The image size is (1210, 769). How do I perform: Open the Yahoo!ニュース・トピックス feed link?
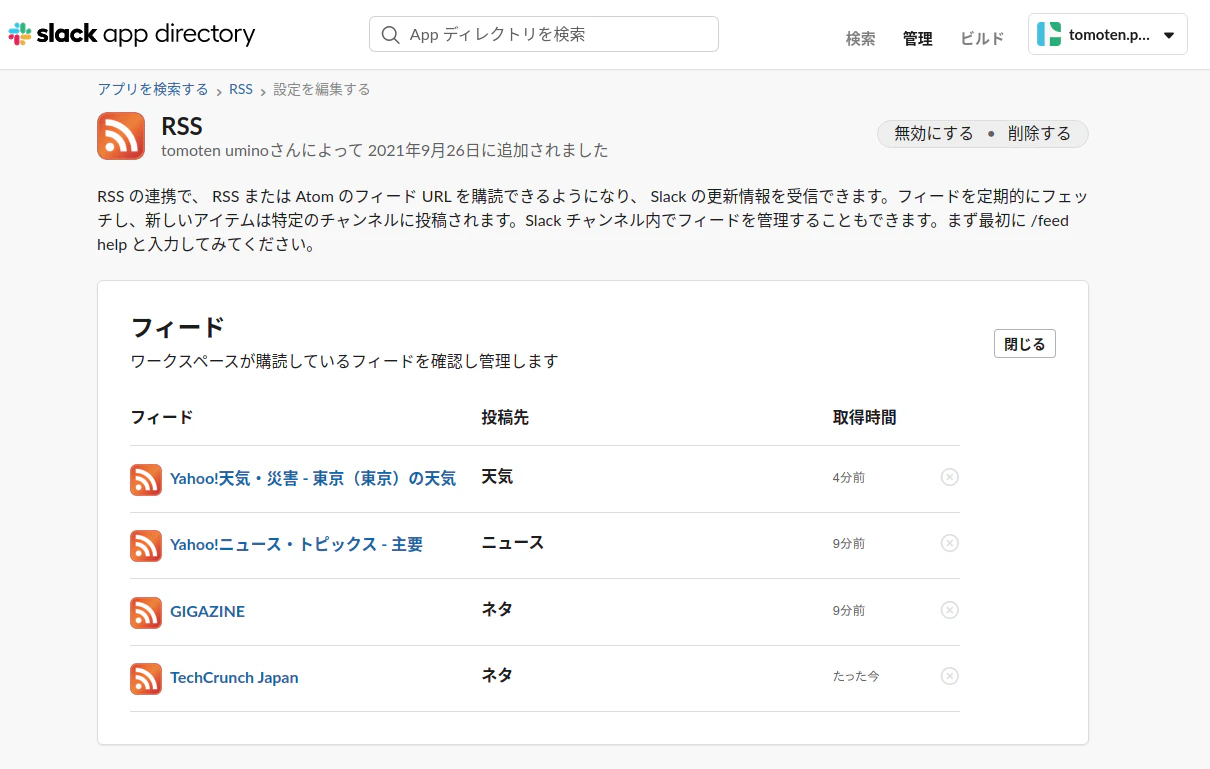tap(295, 544)
